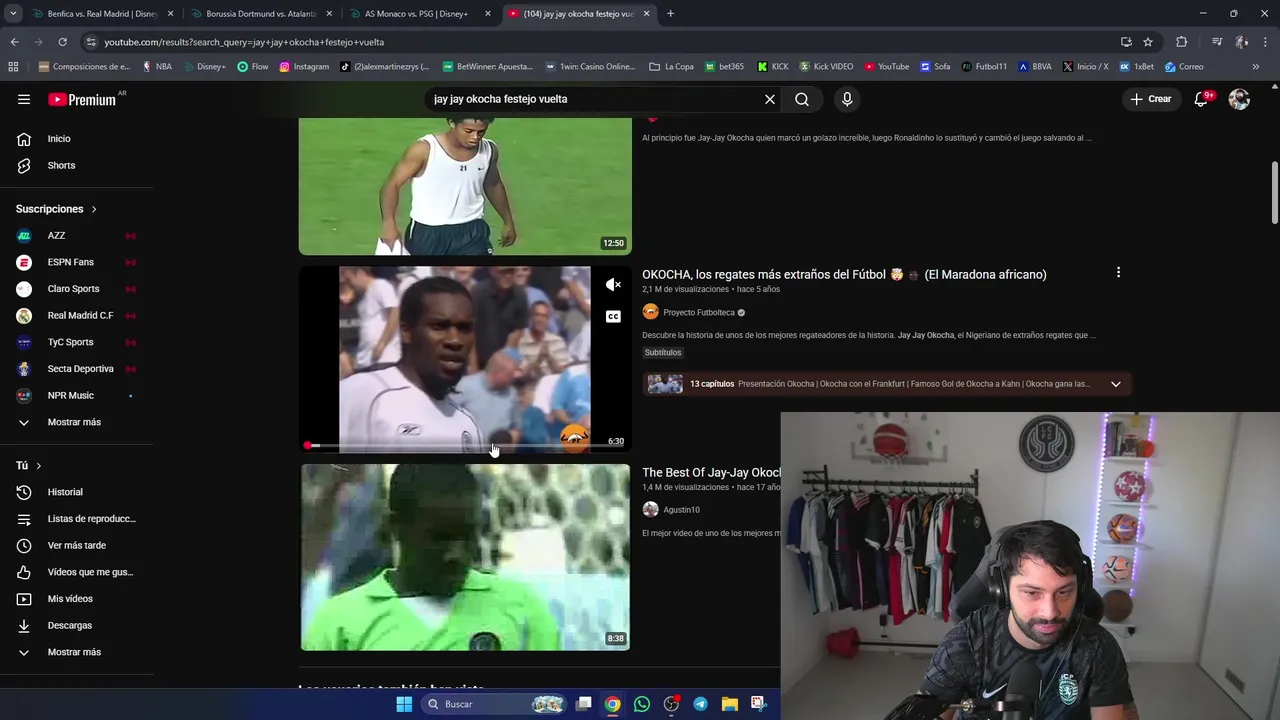Open the Proyecto Futbolteca channel
The width and height of the screenshot is (1280, 720).
coord(698,312)
